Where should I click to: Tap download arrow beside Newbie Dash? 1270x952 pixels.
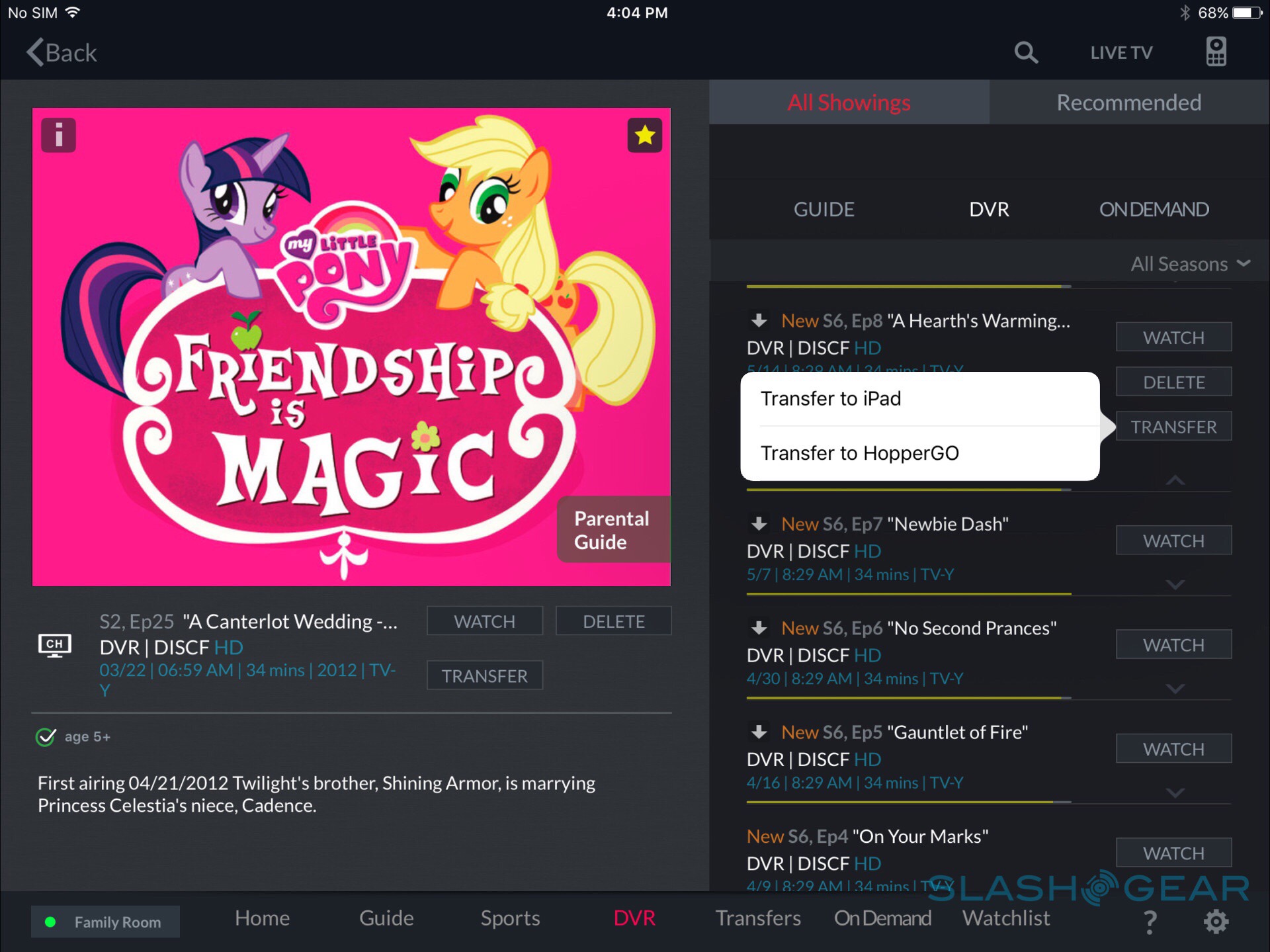[759, 524]
